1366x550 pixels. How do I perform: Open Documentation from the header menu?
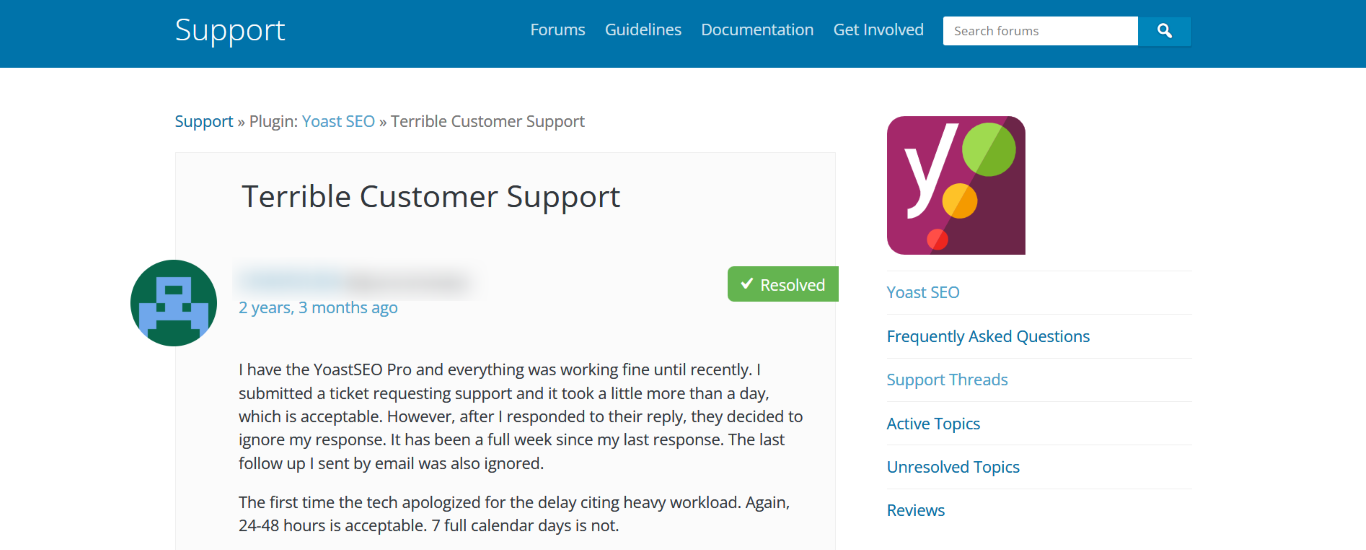757,30
